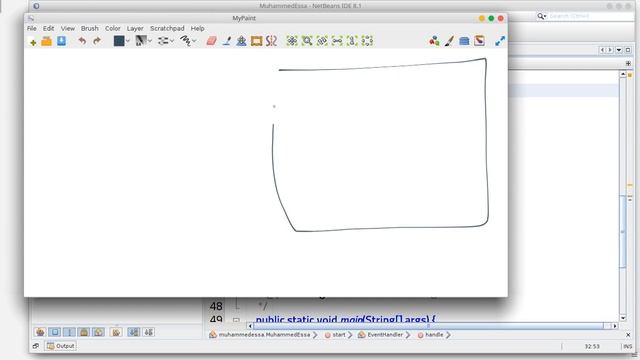Open the Color menu
640x360 pixels.
(x=113, y=29)
